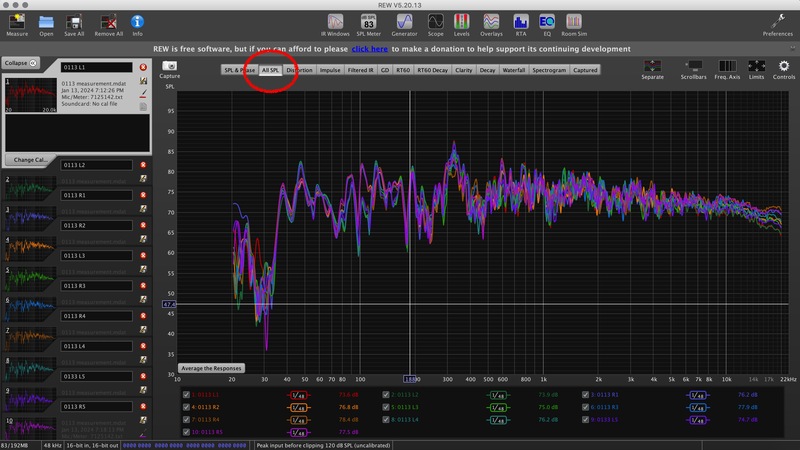Toggle the 4: 0113 R2 trace checkbox
The width and height of the screenshot is (800, 450).
[187, 407]
